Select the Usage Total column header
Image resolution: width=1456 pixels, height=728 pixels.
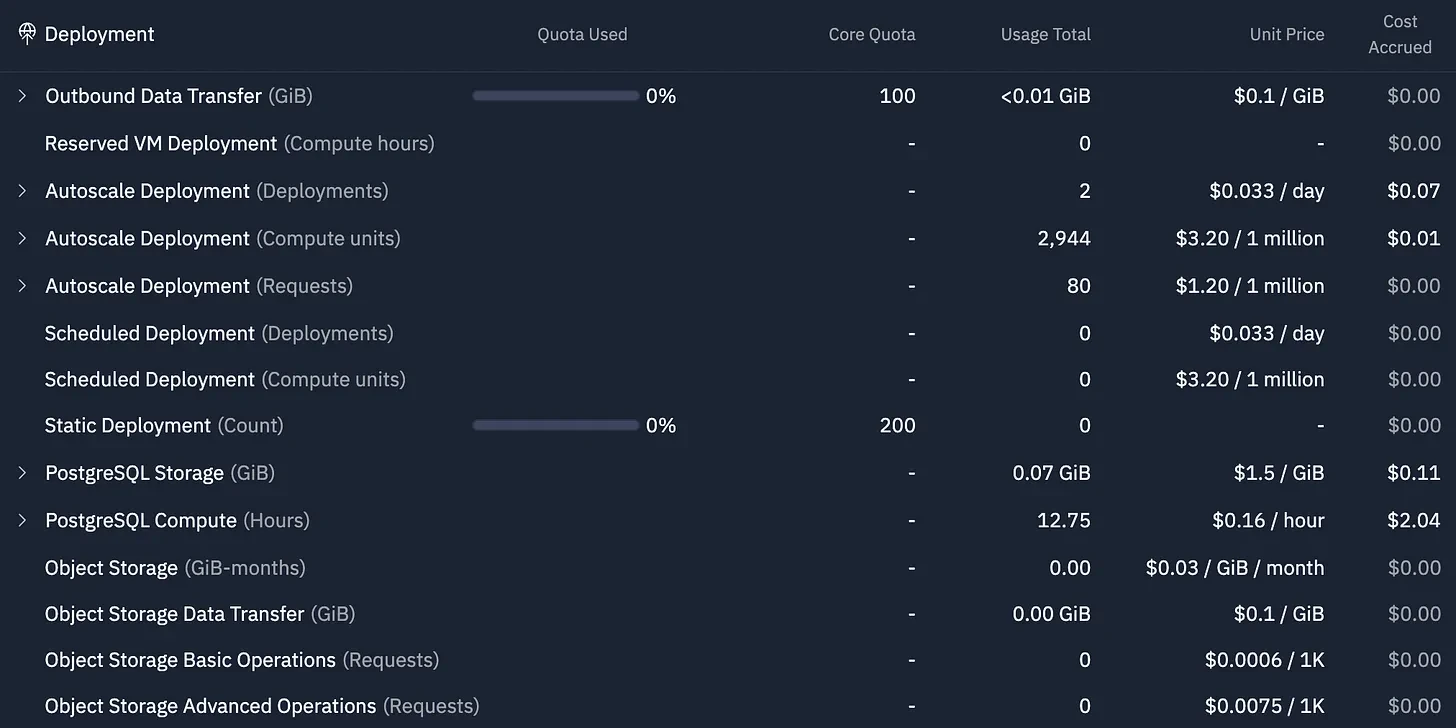coord(1046,34)
